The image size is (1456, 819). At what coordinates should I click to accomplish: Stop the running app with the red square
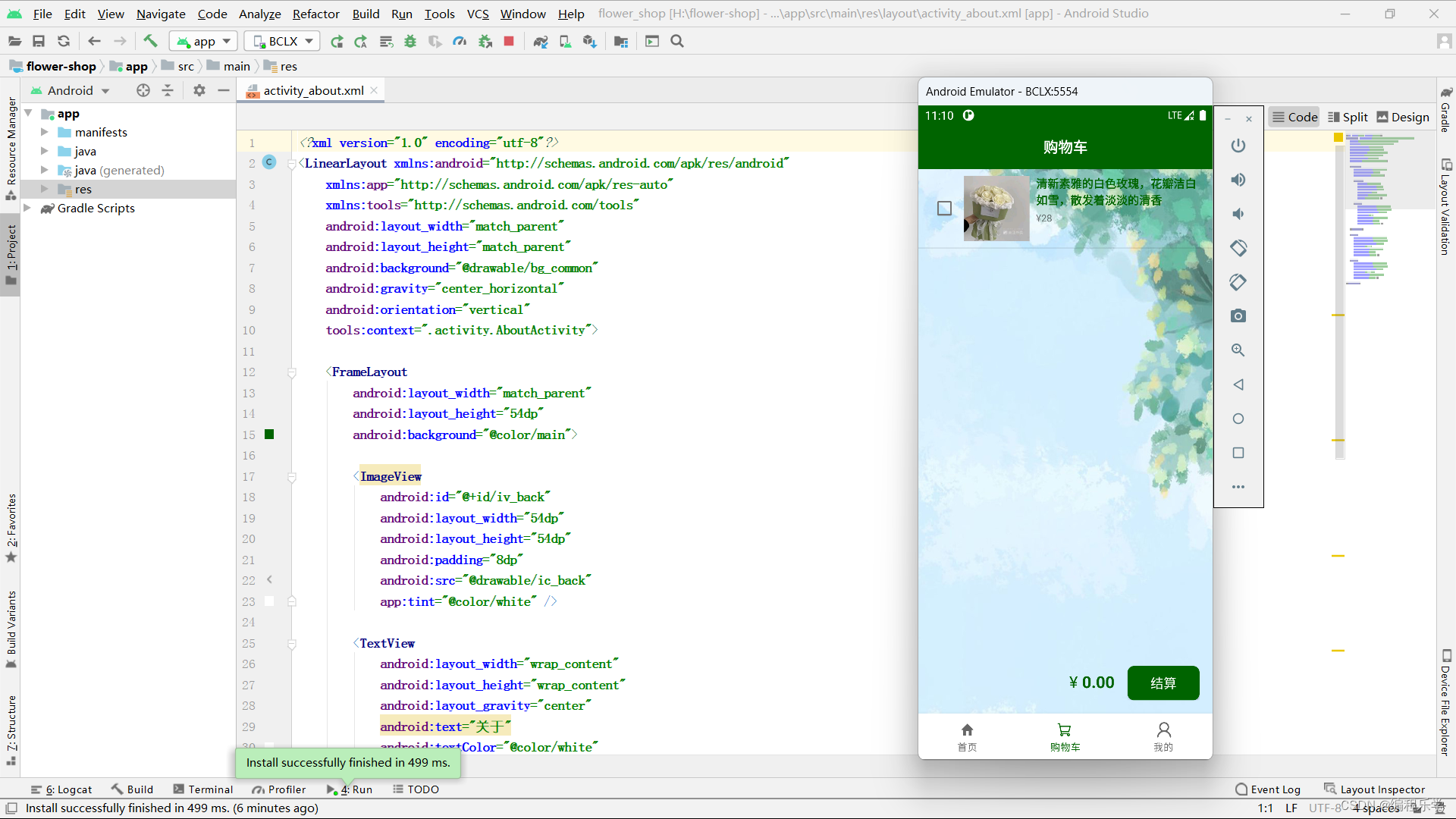[x=509, y=41]
